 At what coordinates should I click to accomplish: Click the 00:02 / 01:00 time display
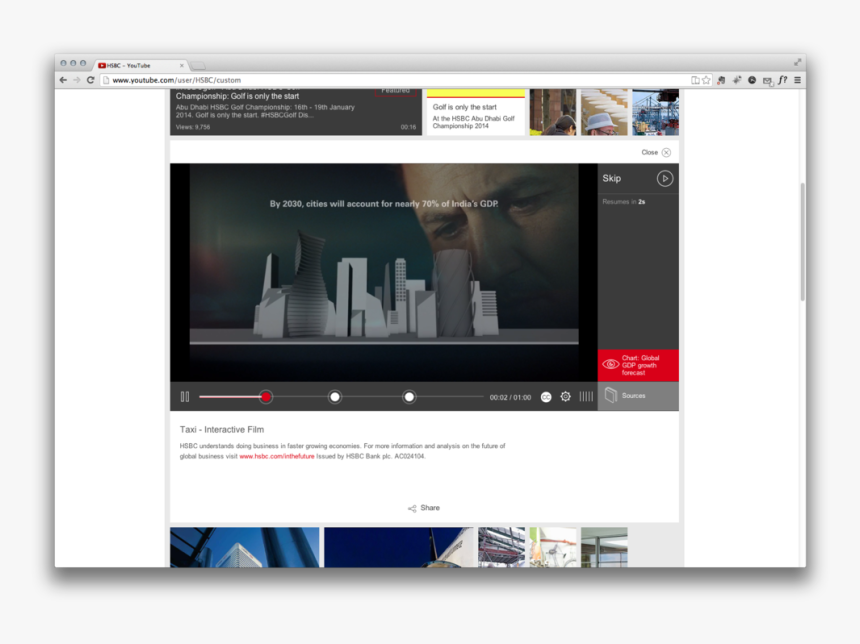510,398
